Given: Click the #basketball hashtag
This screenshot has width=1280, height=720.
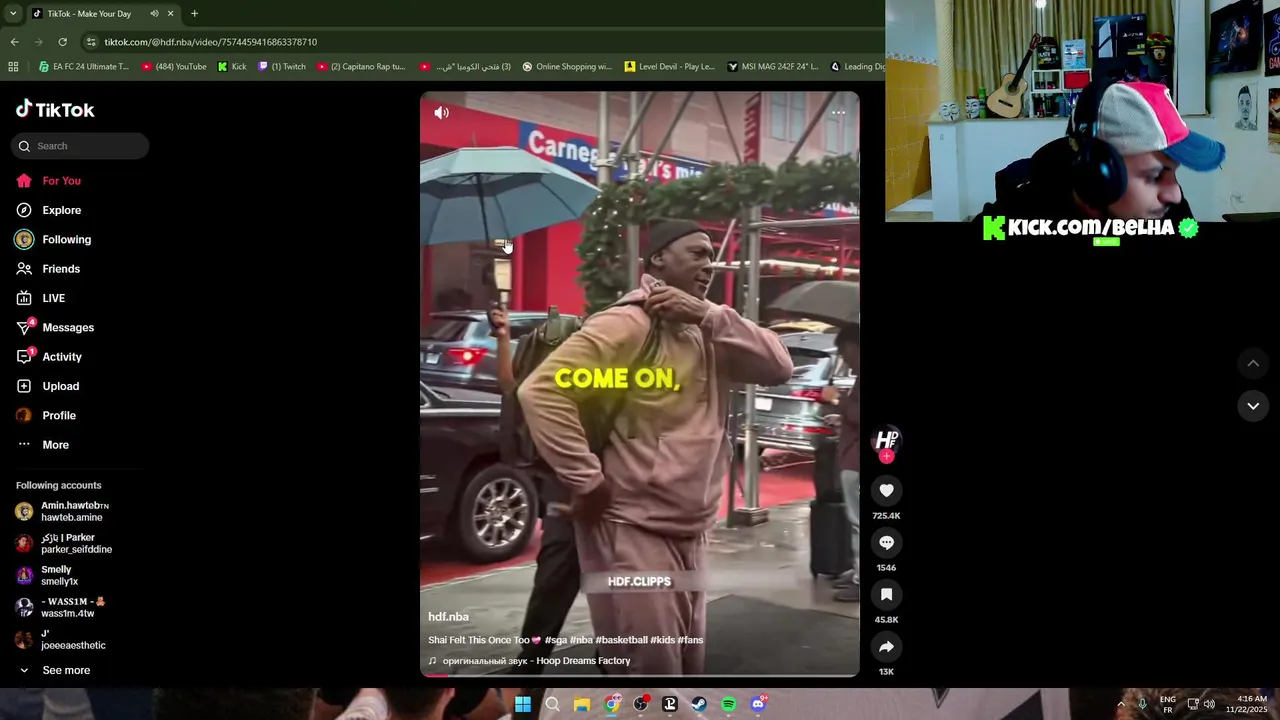Looking at the screenshot, I should click(621, 640).
